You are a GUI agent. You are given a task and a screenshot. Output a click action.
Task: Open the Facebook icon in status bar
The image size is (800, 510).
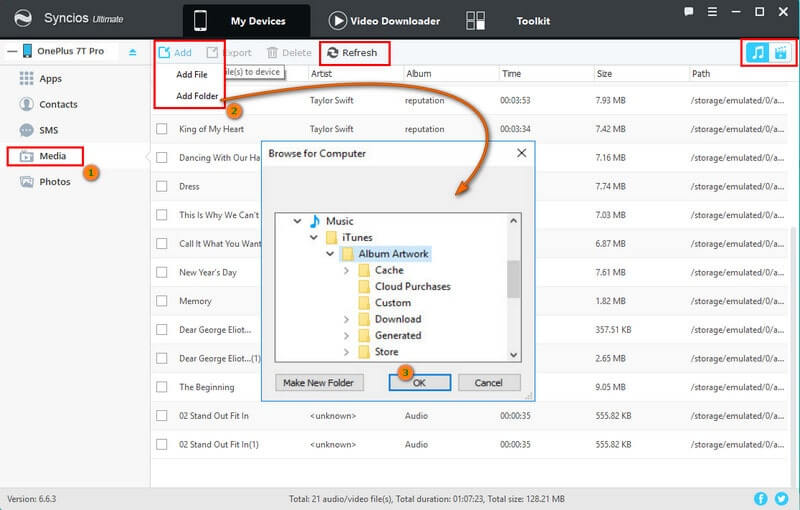(761, 498)
